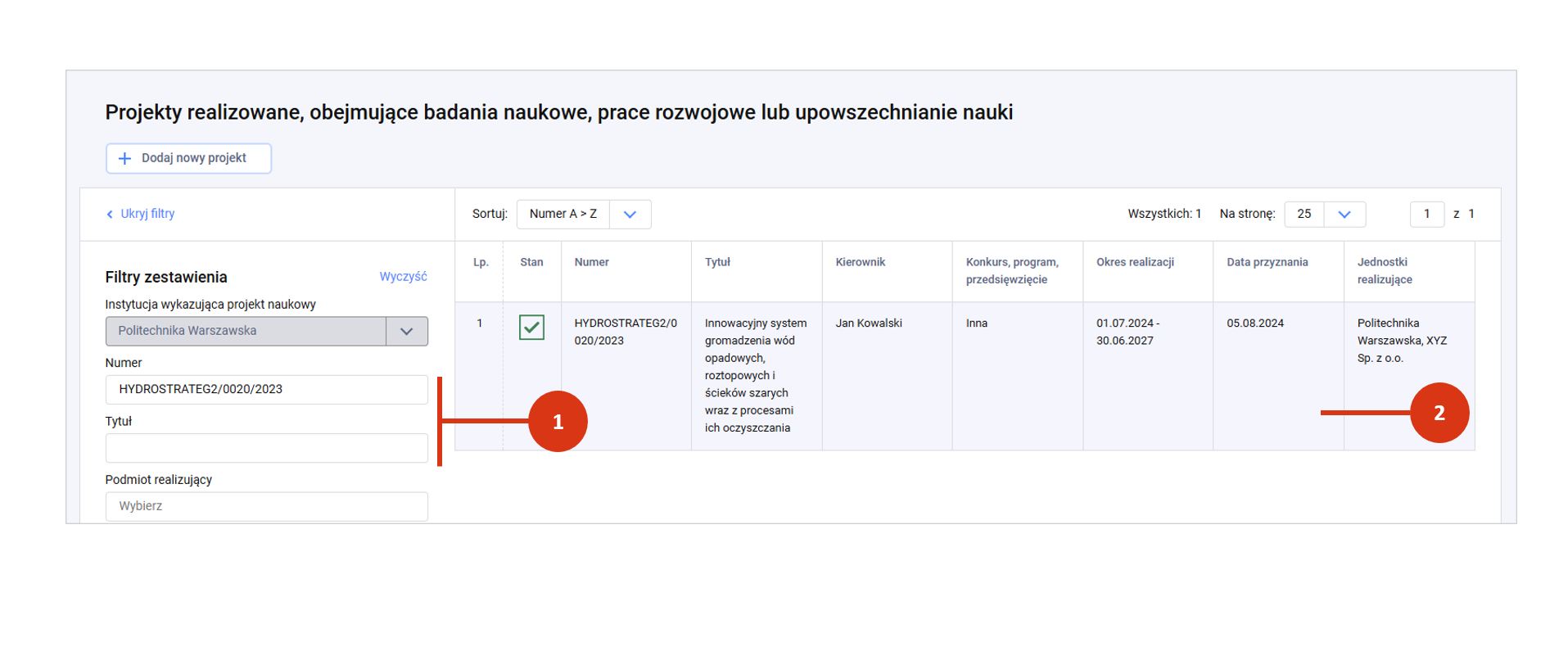Click the Numer filter input field

click(266, 390)
